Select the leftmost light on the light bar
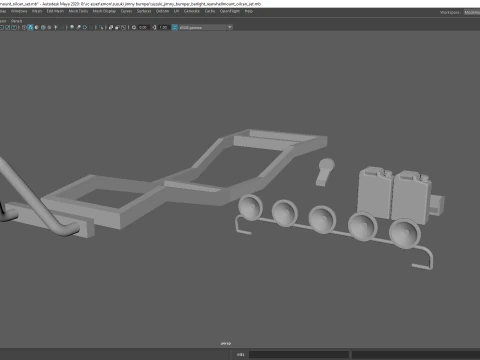The width and height of the screenshot is (480, 360). tap(250, 207)
